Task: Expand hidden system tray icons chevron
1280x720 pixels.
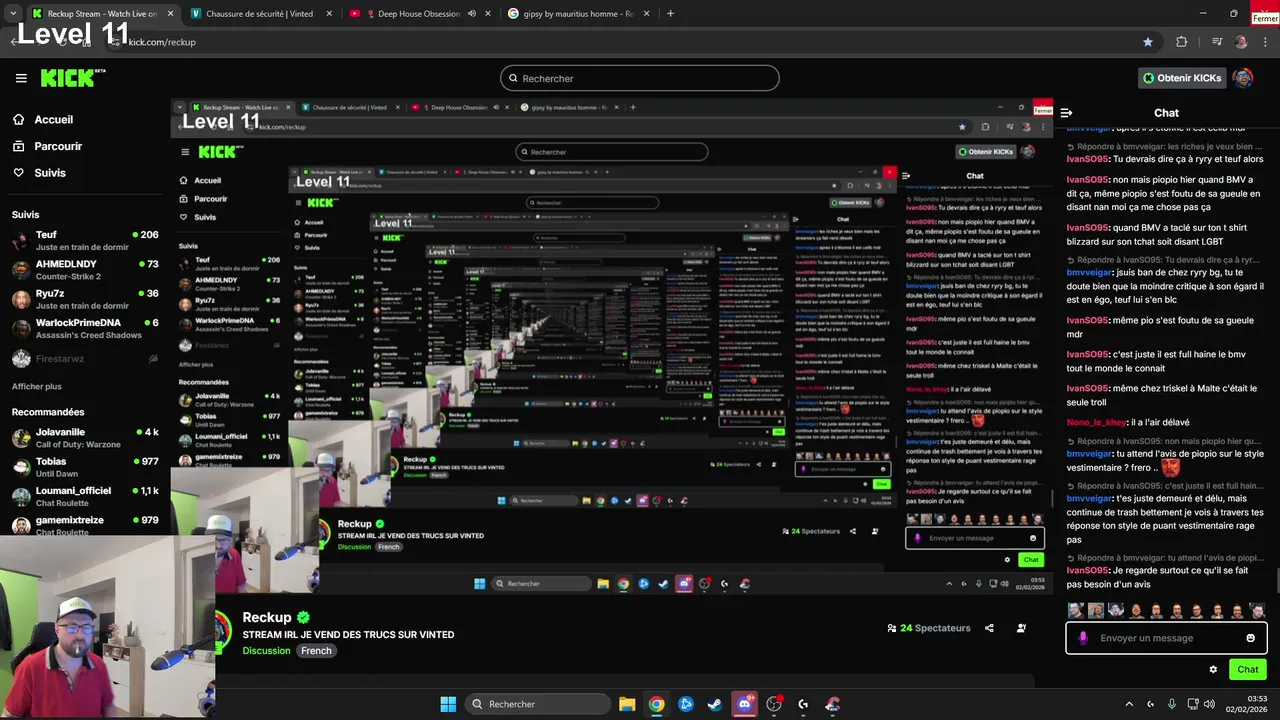Action: click(1129, 704)
